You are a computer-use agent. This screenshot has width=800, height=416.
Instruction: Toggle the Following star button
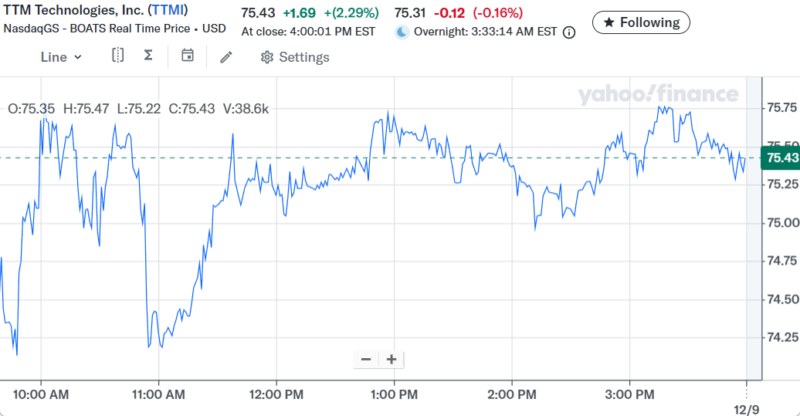tap(640, 22)
